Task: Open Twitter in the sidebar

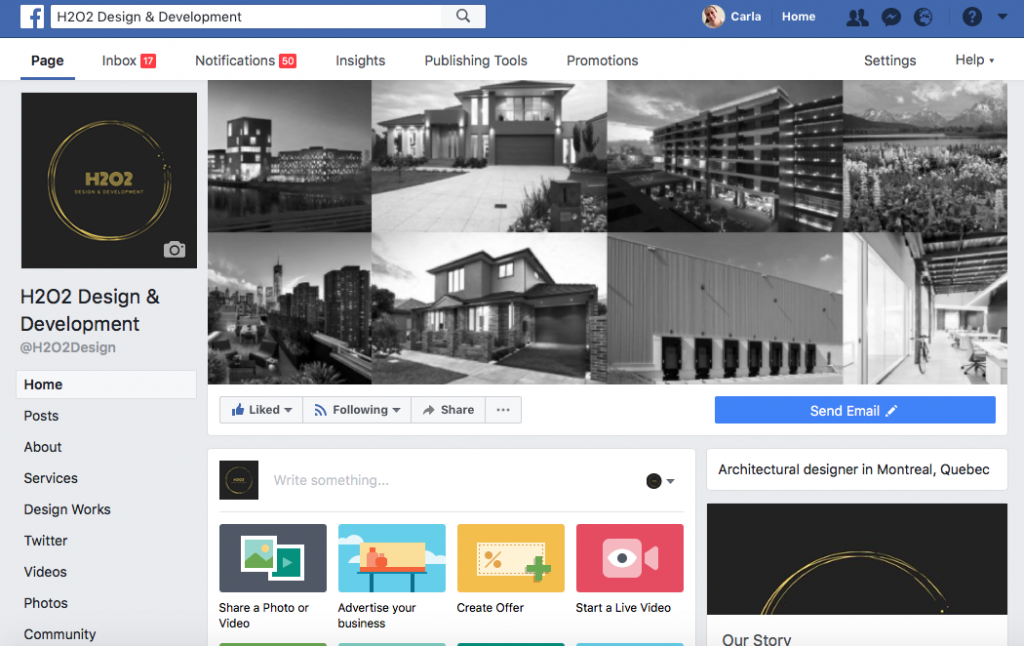Action: point(46,541)
